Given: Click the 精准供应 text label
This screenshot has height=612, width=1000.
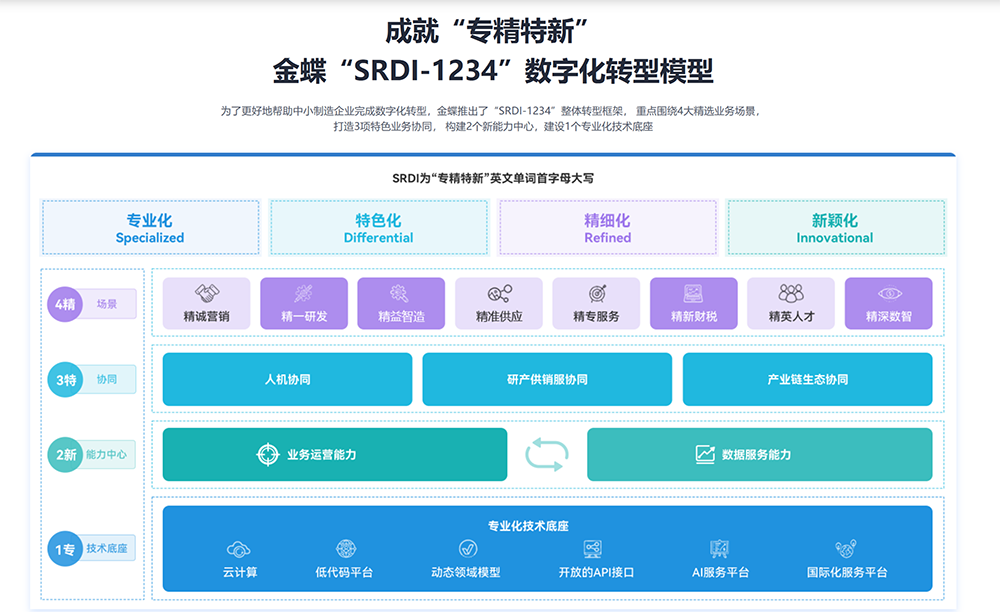Looking at the screenshot, I should point(499,316).
